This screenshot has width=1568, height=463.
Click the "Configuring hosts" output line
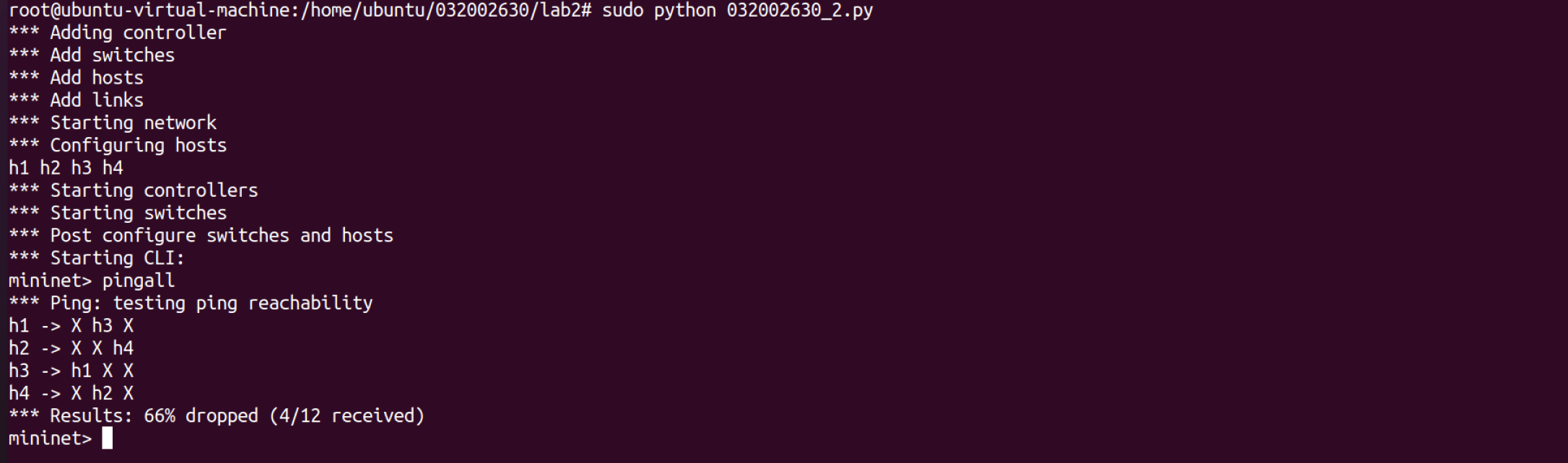pyautogui.click(x=118, y=146)
